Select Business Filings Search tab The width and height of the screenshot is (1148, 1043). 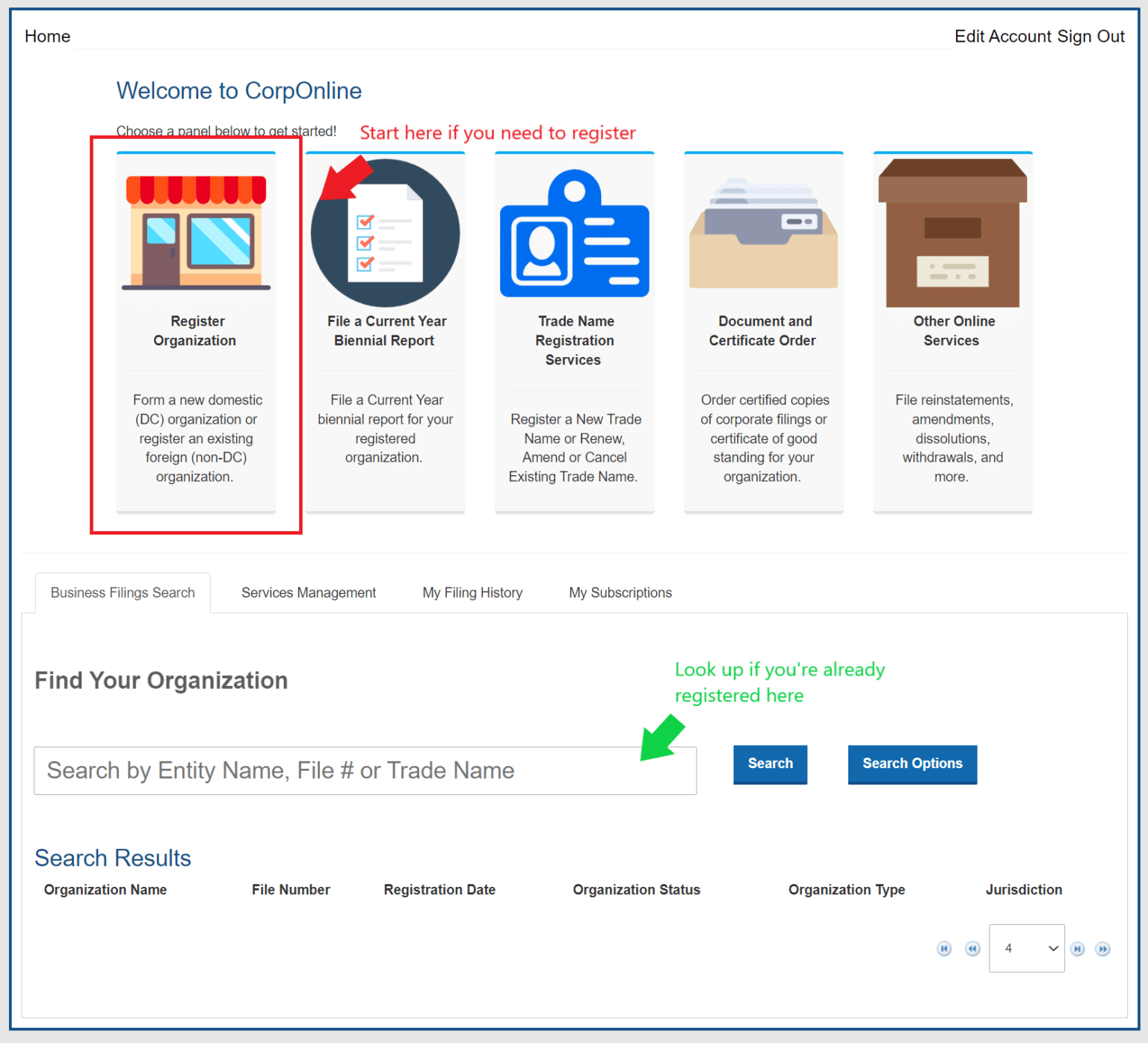(x=123, y=592)
